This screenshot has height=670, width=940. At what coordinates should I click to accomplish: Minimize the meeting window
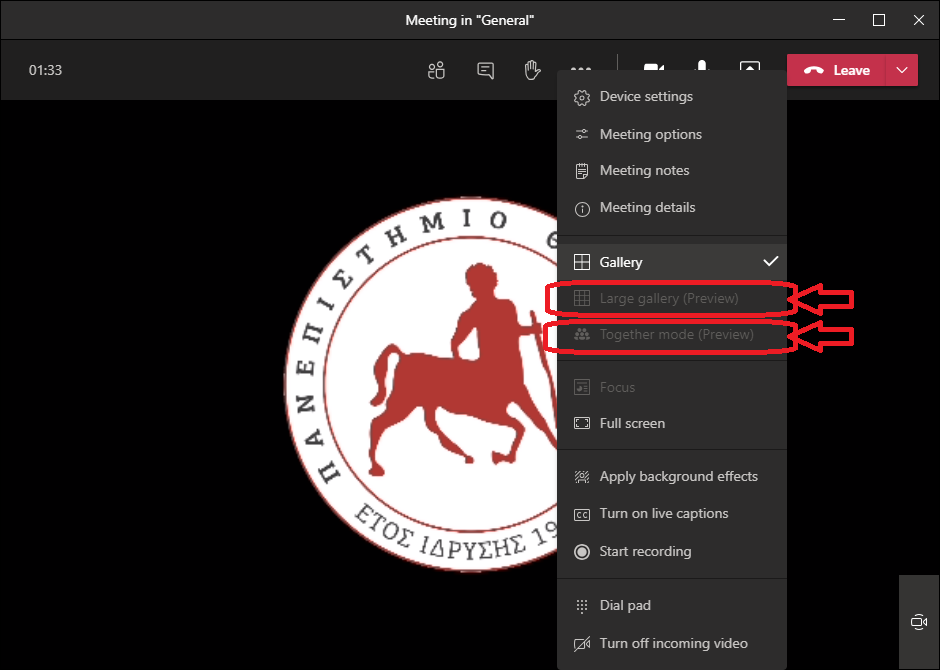pyautogui.click(x=839, y=20)
